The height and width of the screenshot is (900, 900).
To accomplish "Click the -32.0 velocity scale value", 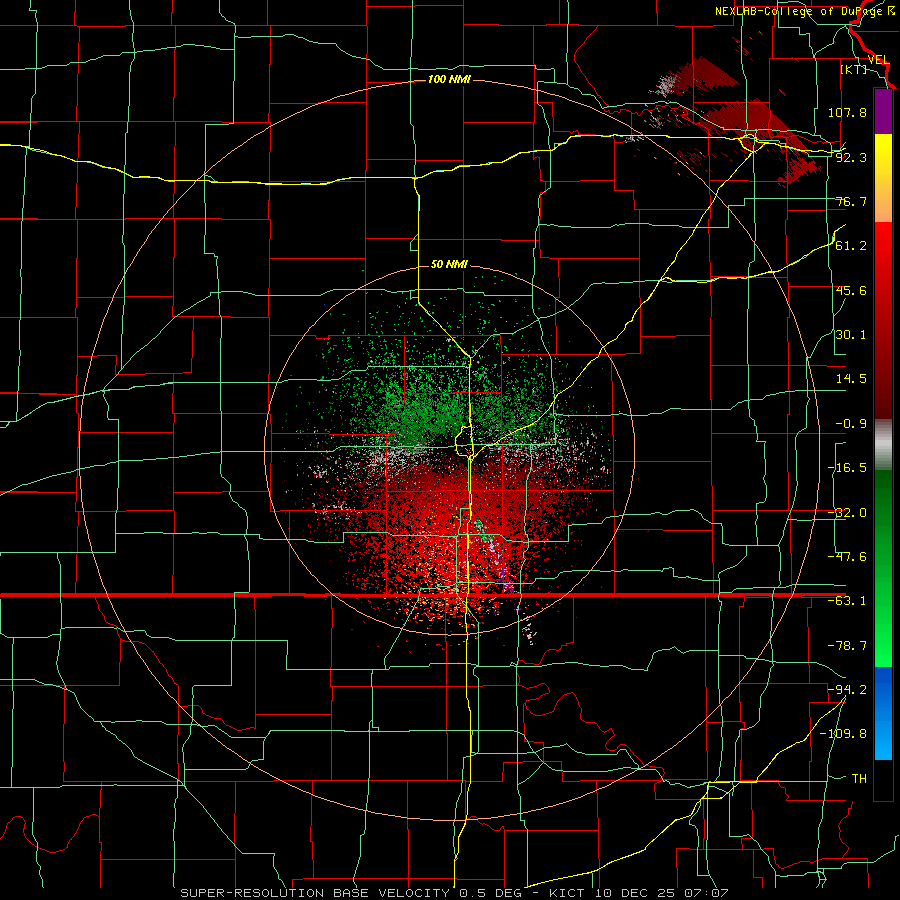I will point(847,513).
